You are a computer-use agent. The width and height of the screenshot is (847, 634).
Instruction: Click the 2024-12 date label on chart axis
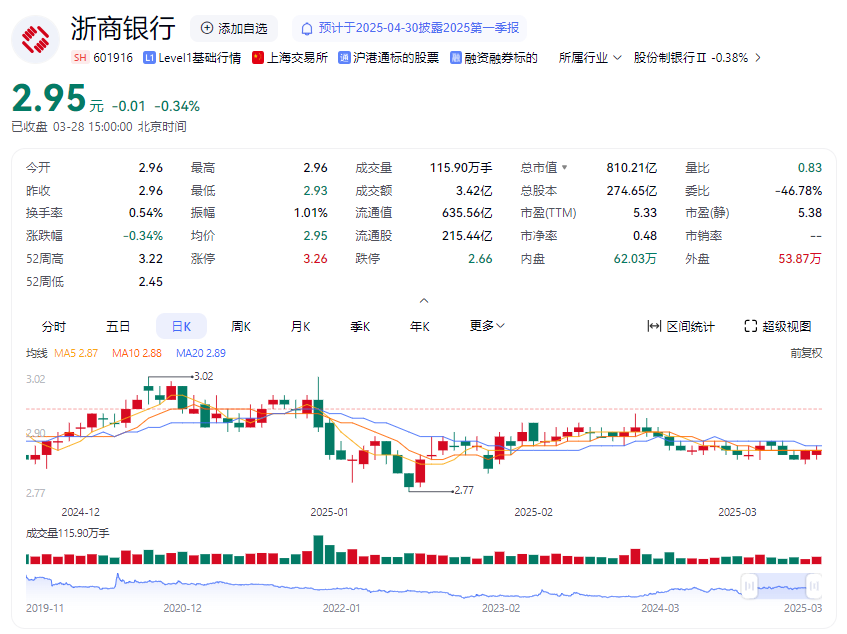[x=80, y=512]
